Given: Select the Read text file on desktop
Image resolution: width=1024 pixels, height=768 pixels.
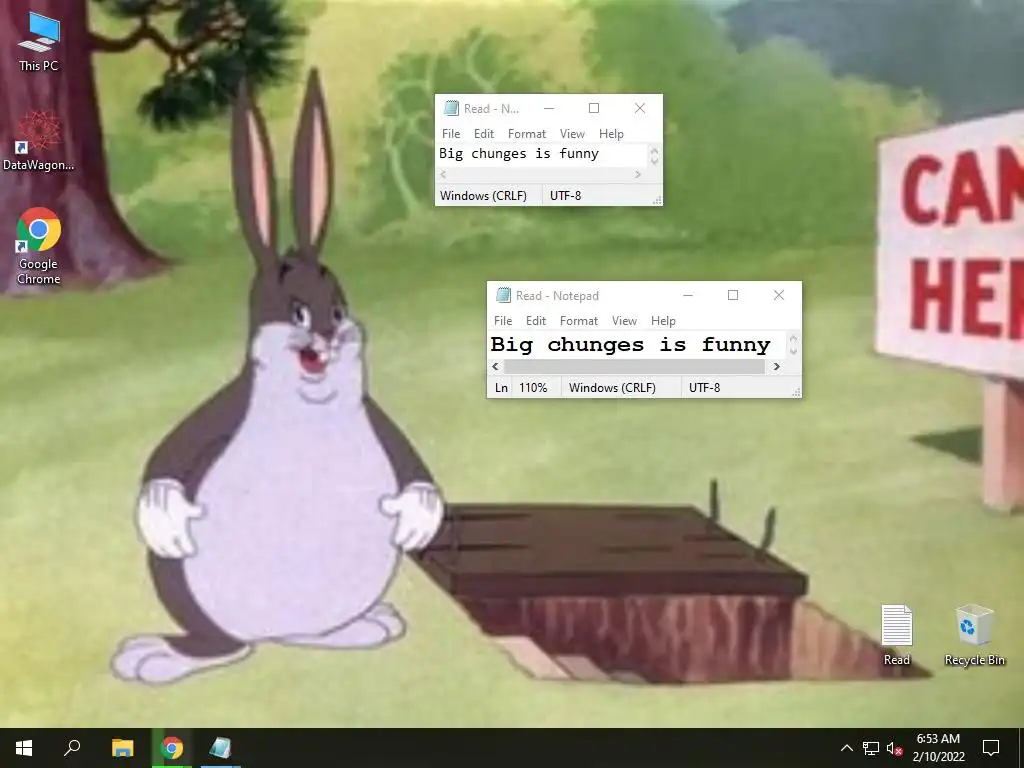Looking at the screenshot, I should (x=896, y=635).
